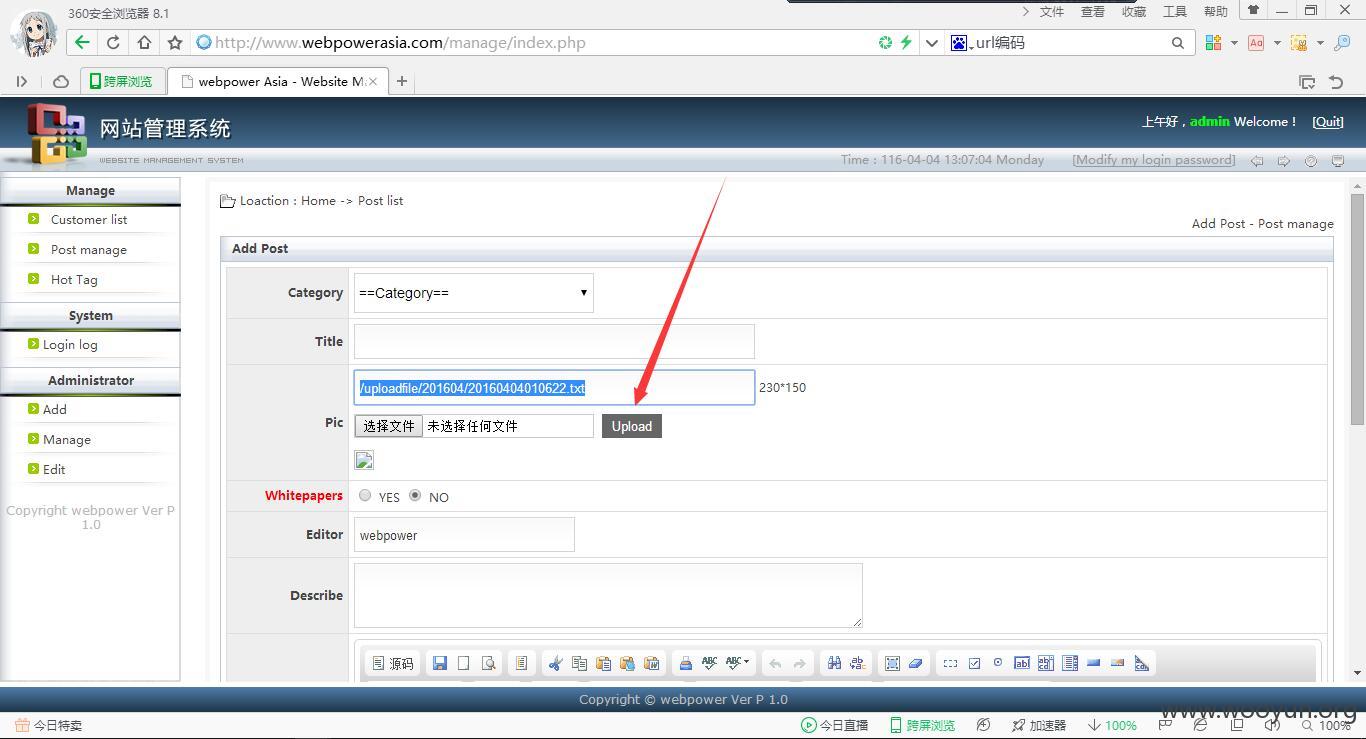
Task: Open Manage under Administrator
Action: 67,440
